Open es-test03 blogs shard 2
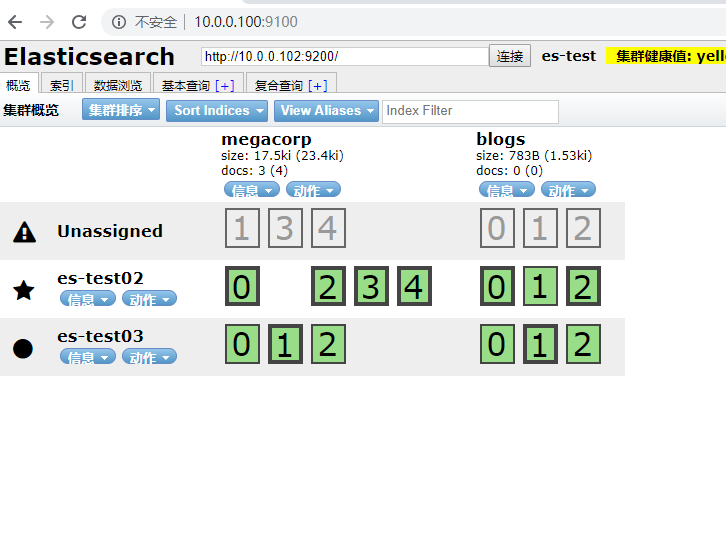 583,344
